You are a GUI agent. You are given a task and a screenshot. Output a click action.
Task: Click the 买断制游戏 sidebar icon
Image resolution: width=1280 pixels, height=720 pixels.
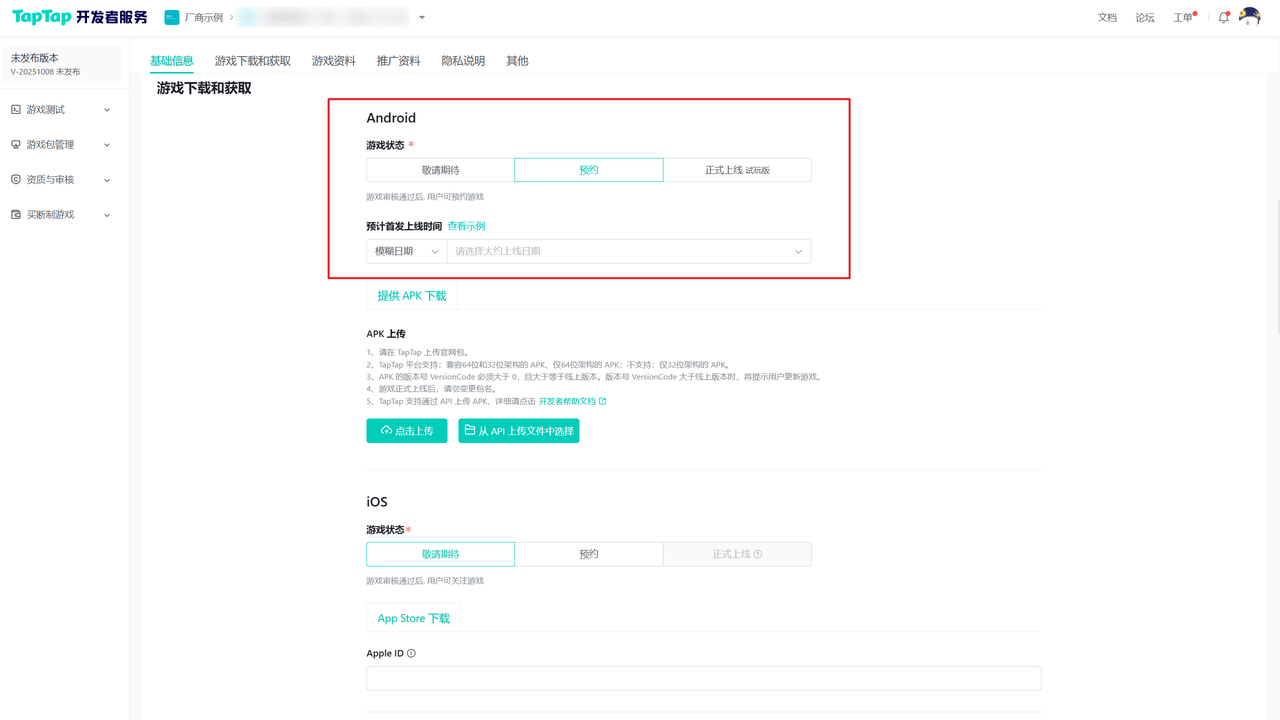16,215
